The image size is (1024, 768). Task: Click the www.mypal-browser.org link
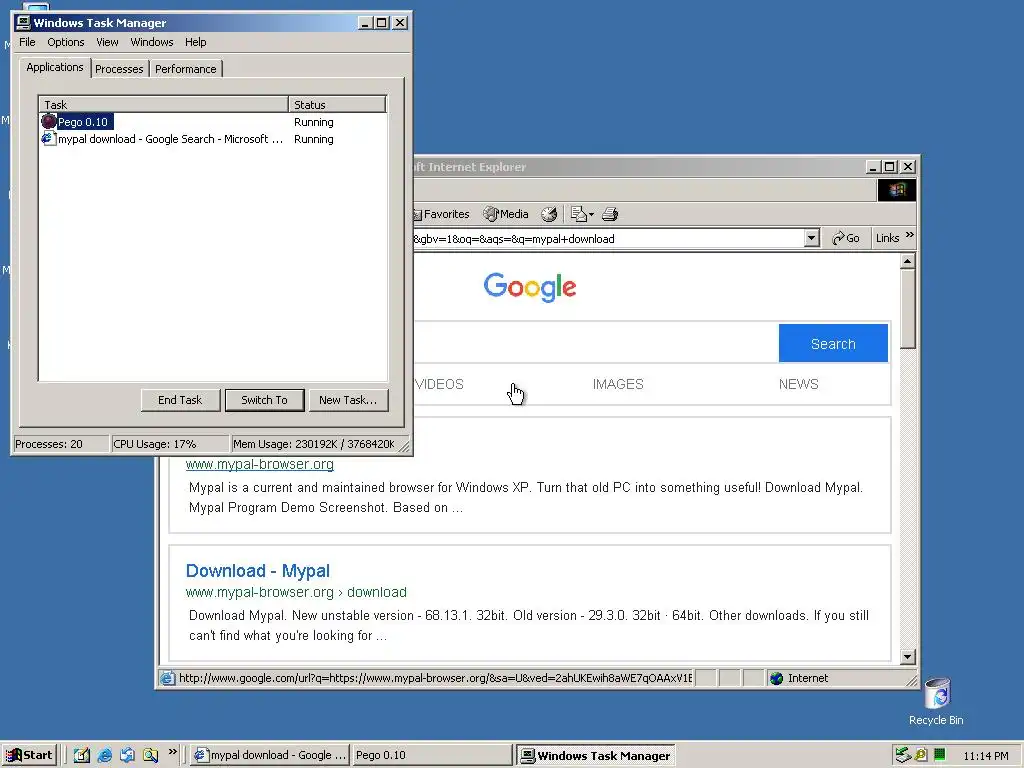point(259,464)
